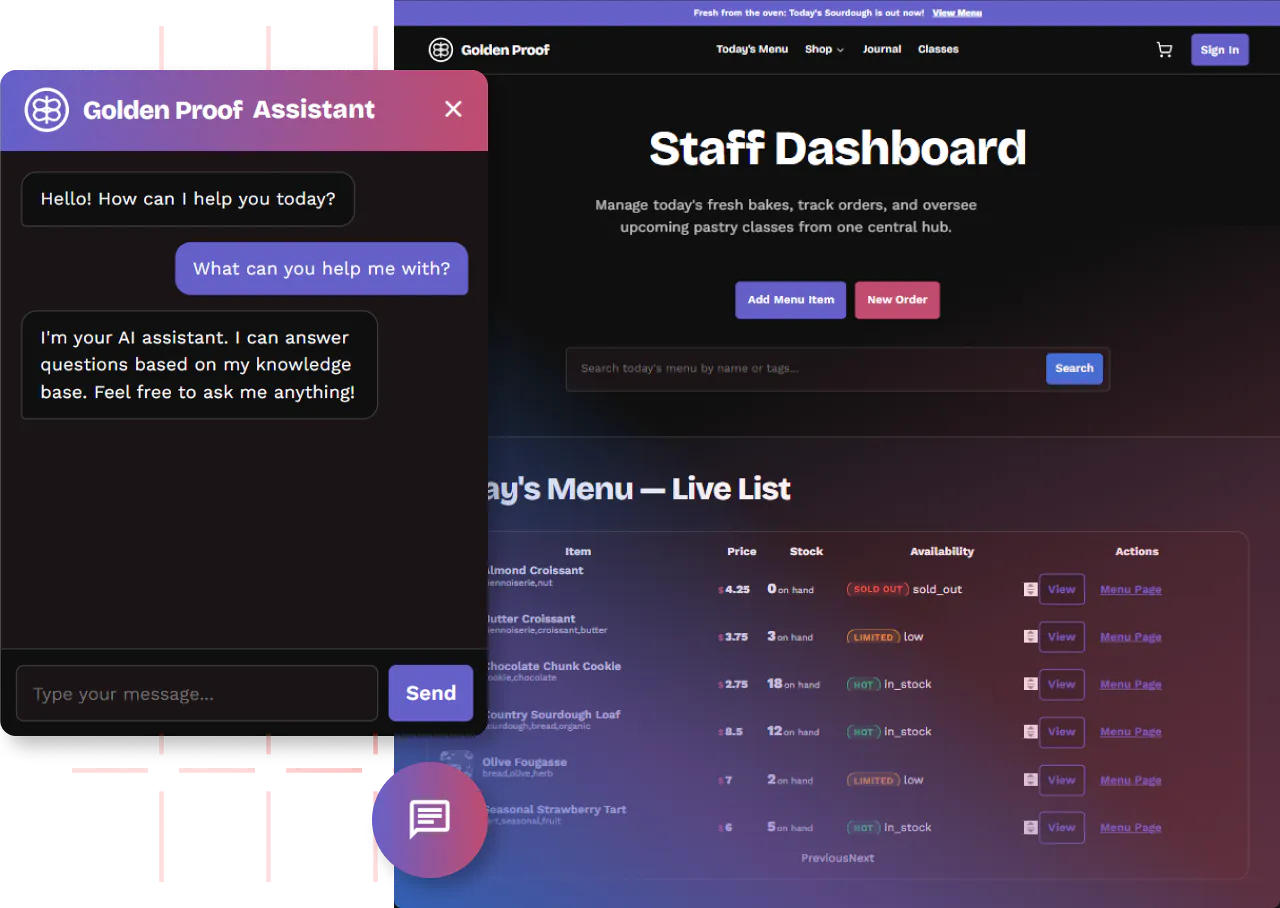Click the stepper in the Butter Croissant row

click(x=1030, y=637)
